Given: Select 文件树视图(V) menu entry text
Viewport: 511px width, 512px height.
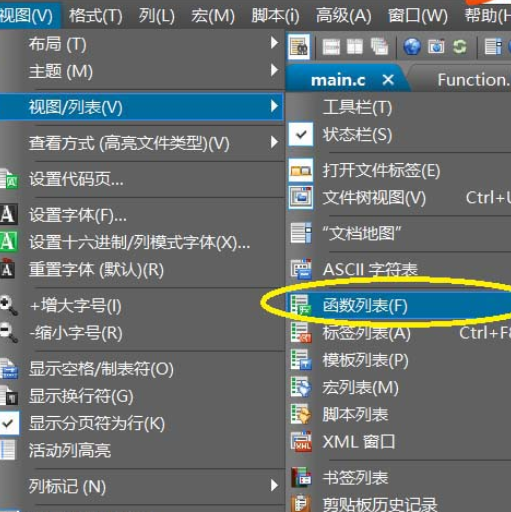Looking at the screenshot, I should pyautogui.click(x=374, y=198).
